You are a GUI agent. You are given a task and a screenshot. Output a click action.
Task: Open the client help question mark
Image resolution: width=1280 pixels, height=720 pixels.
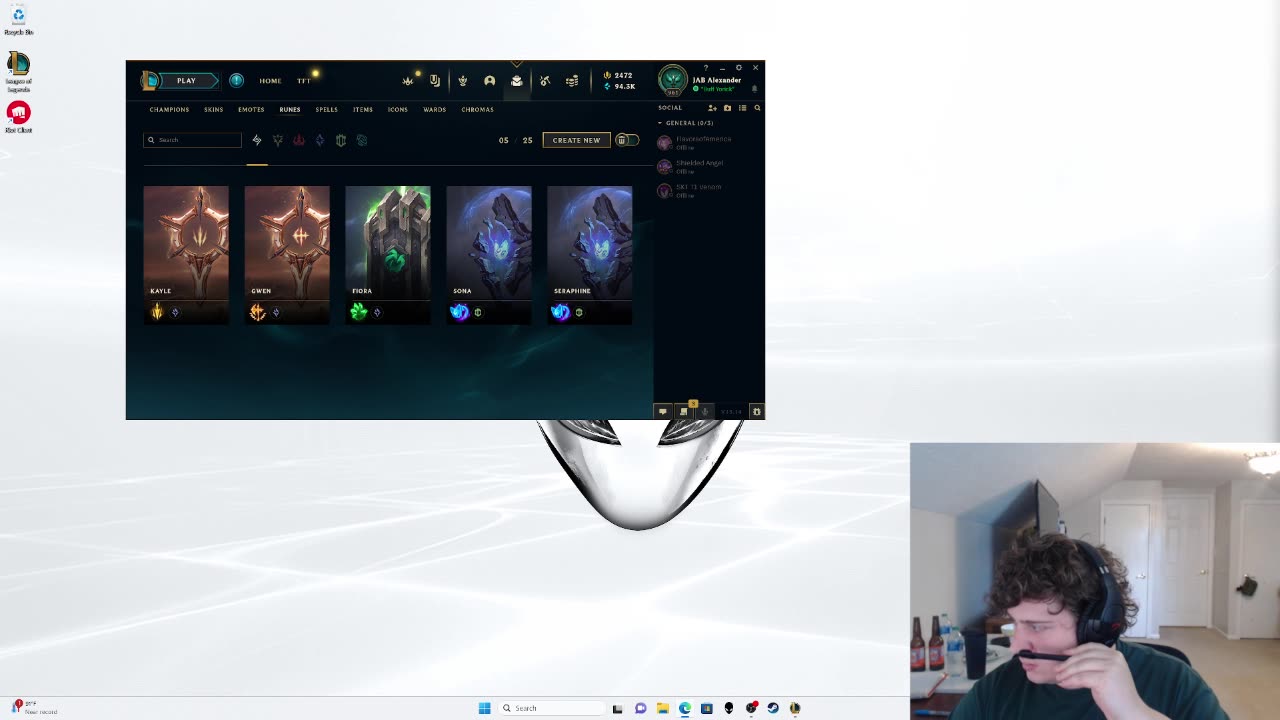(706, 67)
